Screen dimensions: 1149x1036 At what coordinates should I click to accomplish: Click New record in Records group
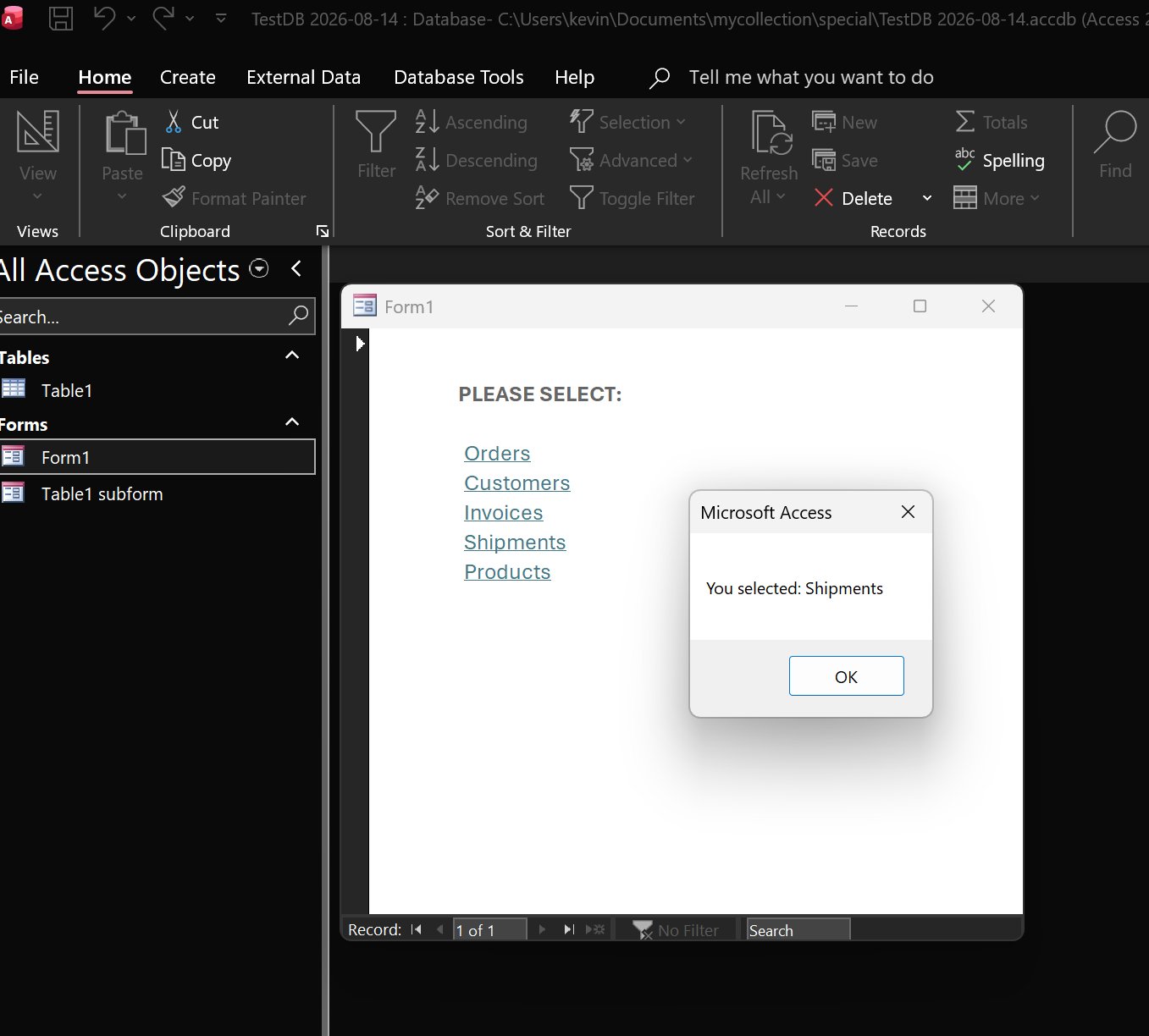pos(844,122)
